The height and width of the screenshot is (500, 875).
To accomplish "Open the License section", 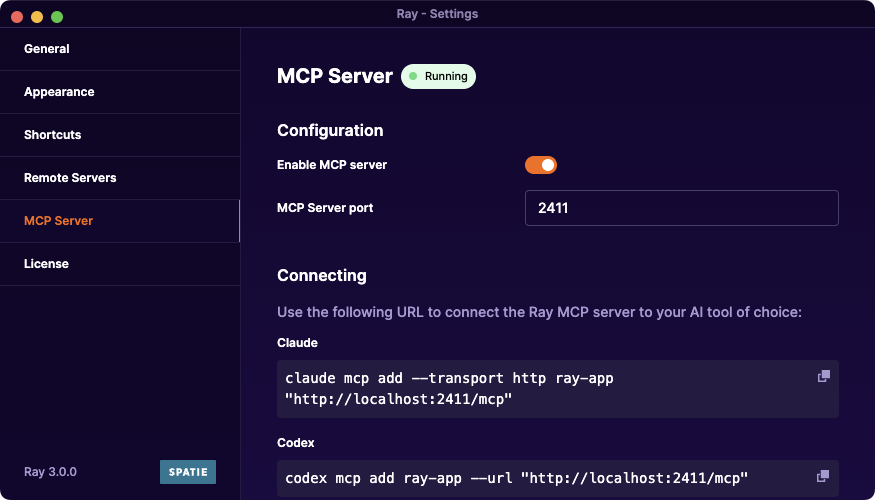I will click(x=120, y=264).
